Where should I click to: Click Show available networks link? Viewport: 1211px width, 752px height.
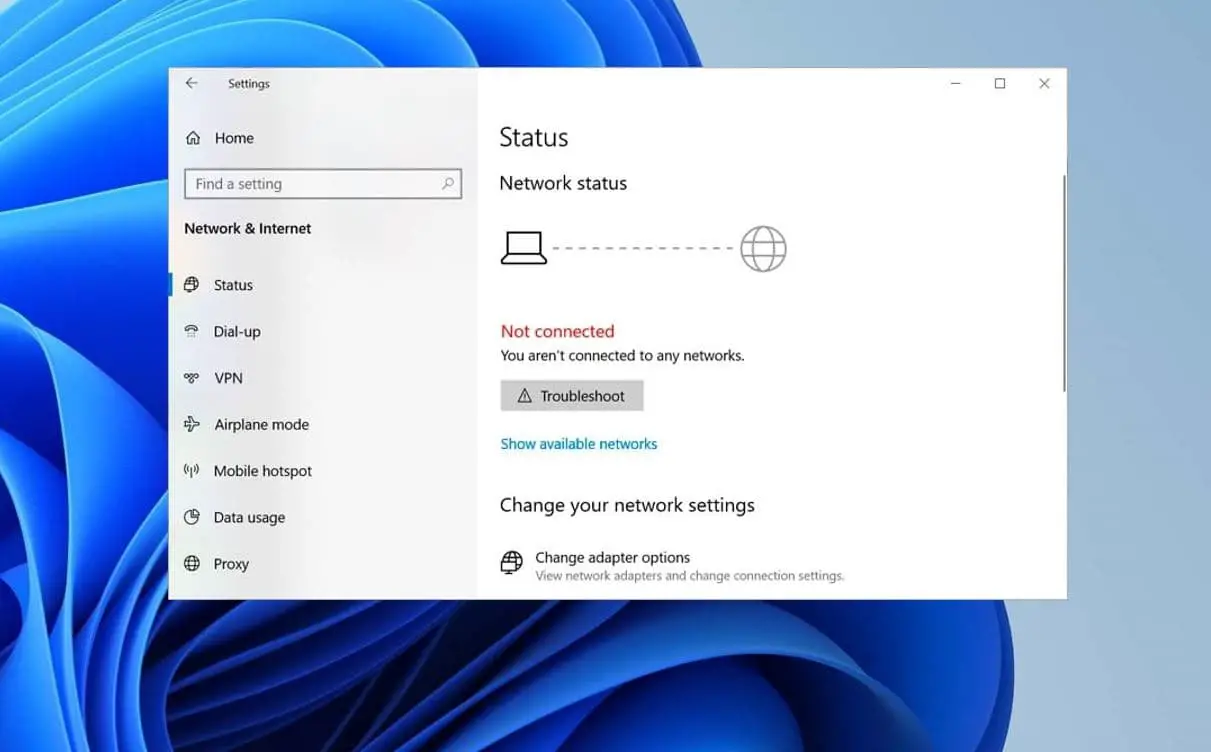tap(579, 444)
